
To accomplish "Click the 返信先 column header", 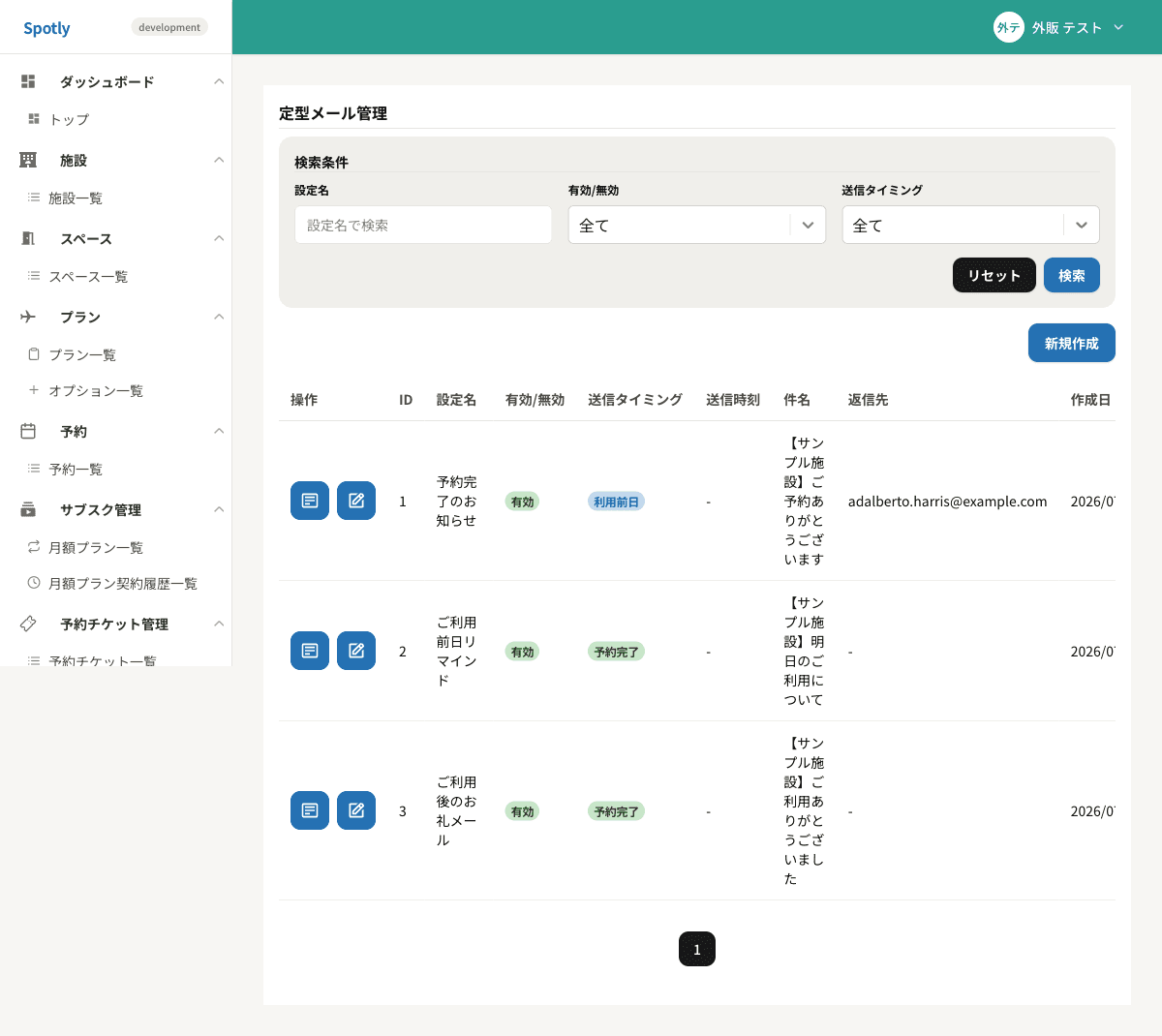I will pos(868,399).
